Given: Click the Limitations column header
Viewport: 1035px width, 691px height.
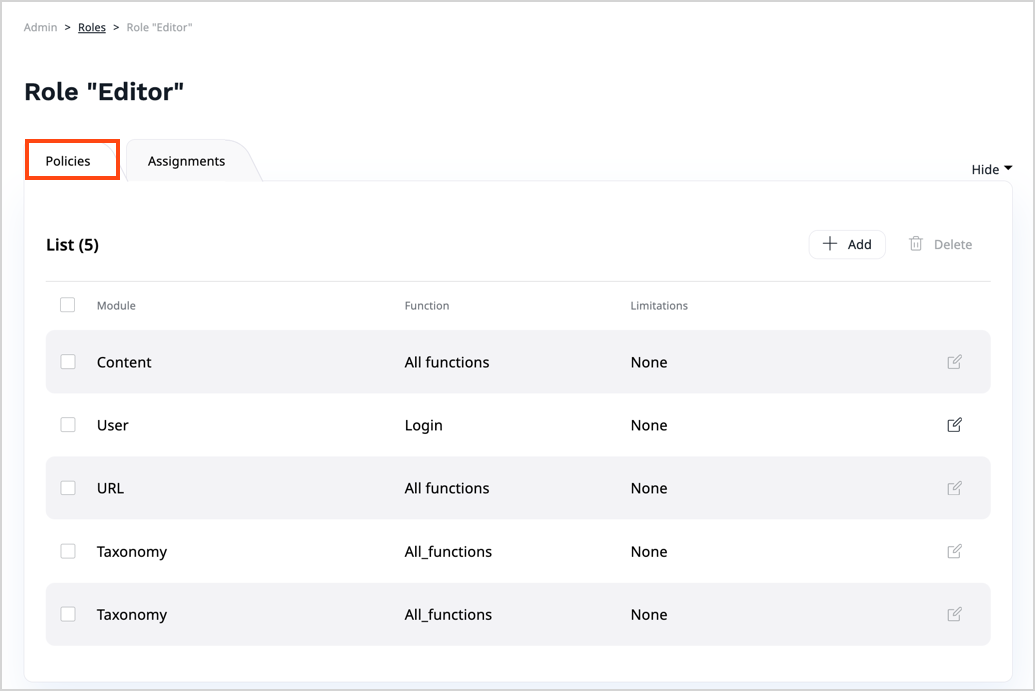Looking at the screenshot, I should tap(659, 306).
